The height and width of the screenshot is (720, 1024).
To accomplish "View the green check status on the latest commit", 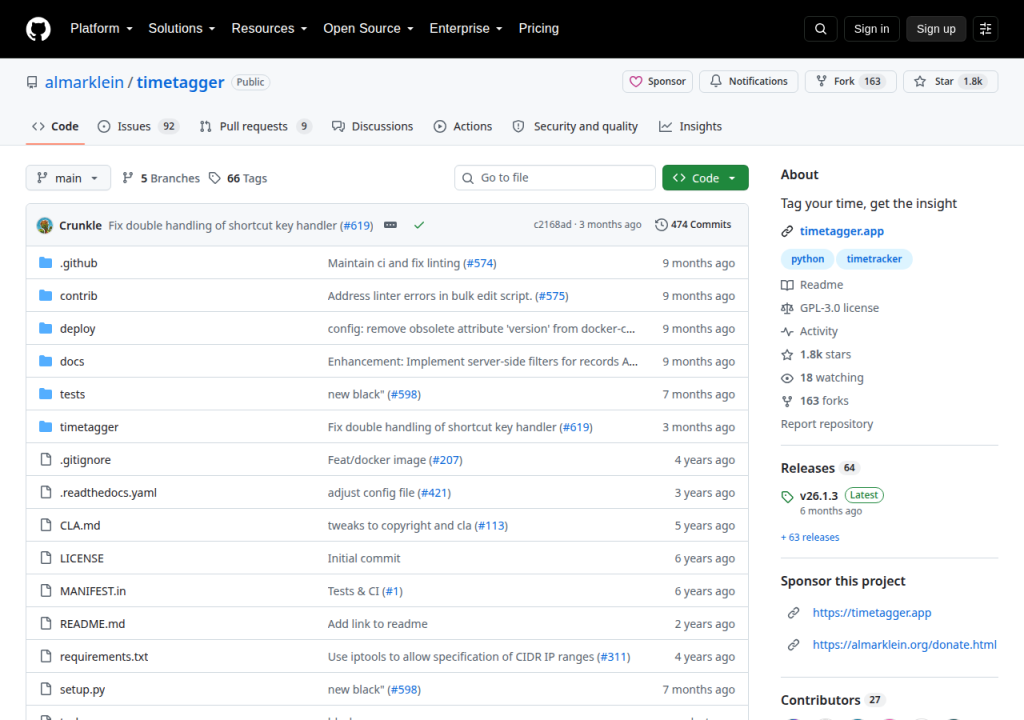I will pyautogui.click(x=419, y=225).
